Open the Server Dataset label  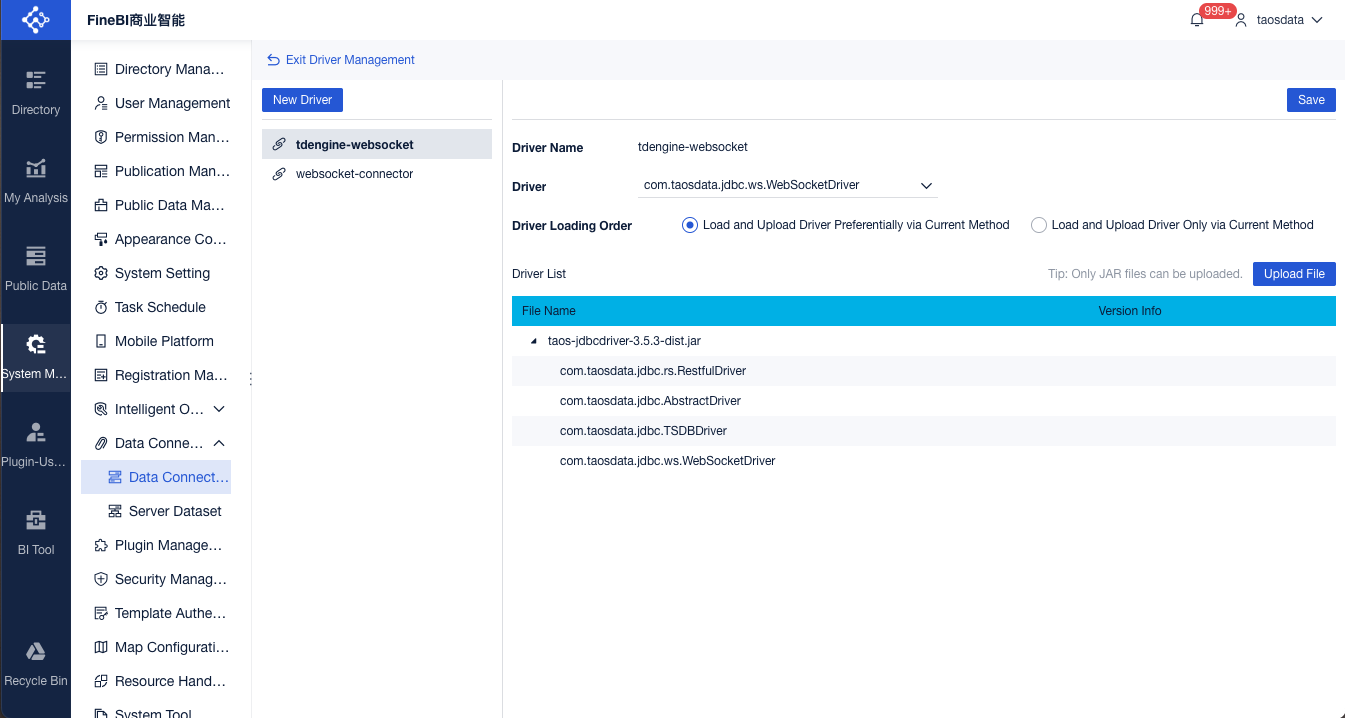tap(175, 511)
